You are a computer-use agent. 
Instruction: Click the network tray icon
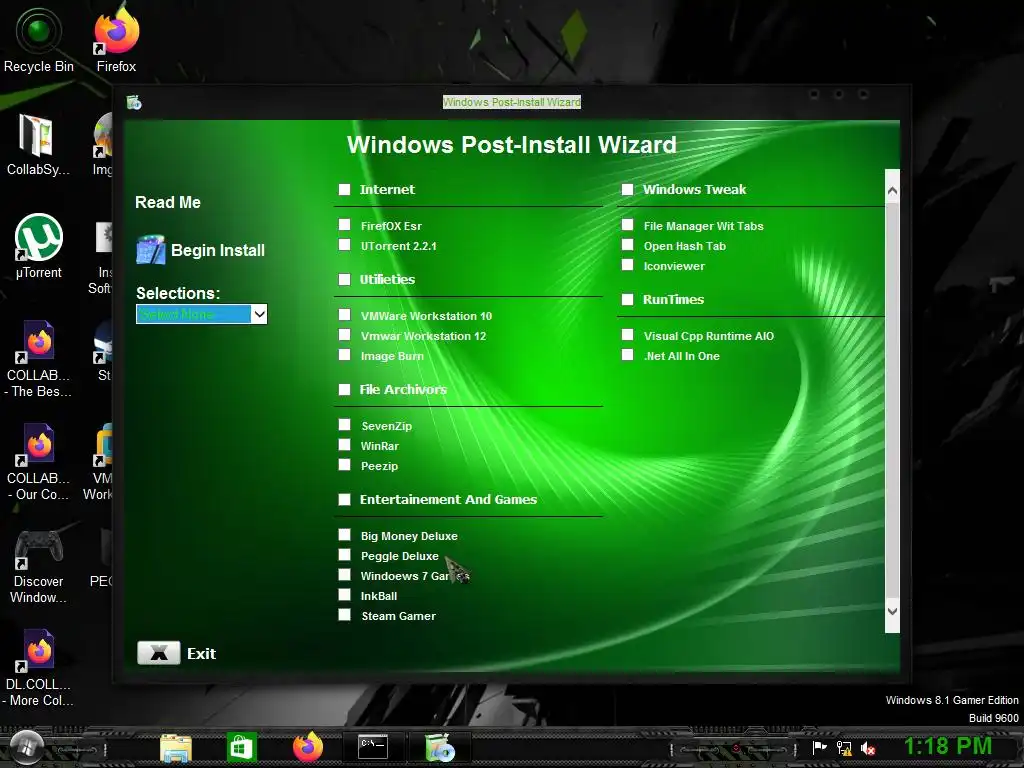point(844,748)
